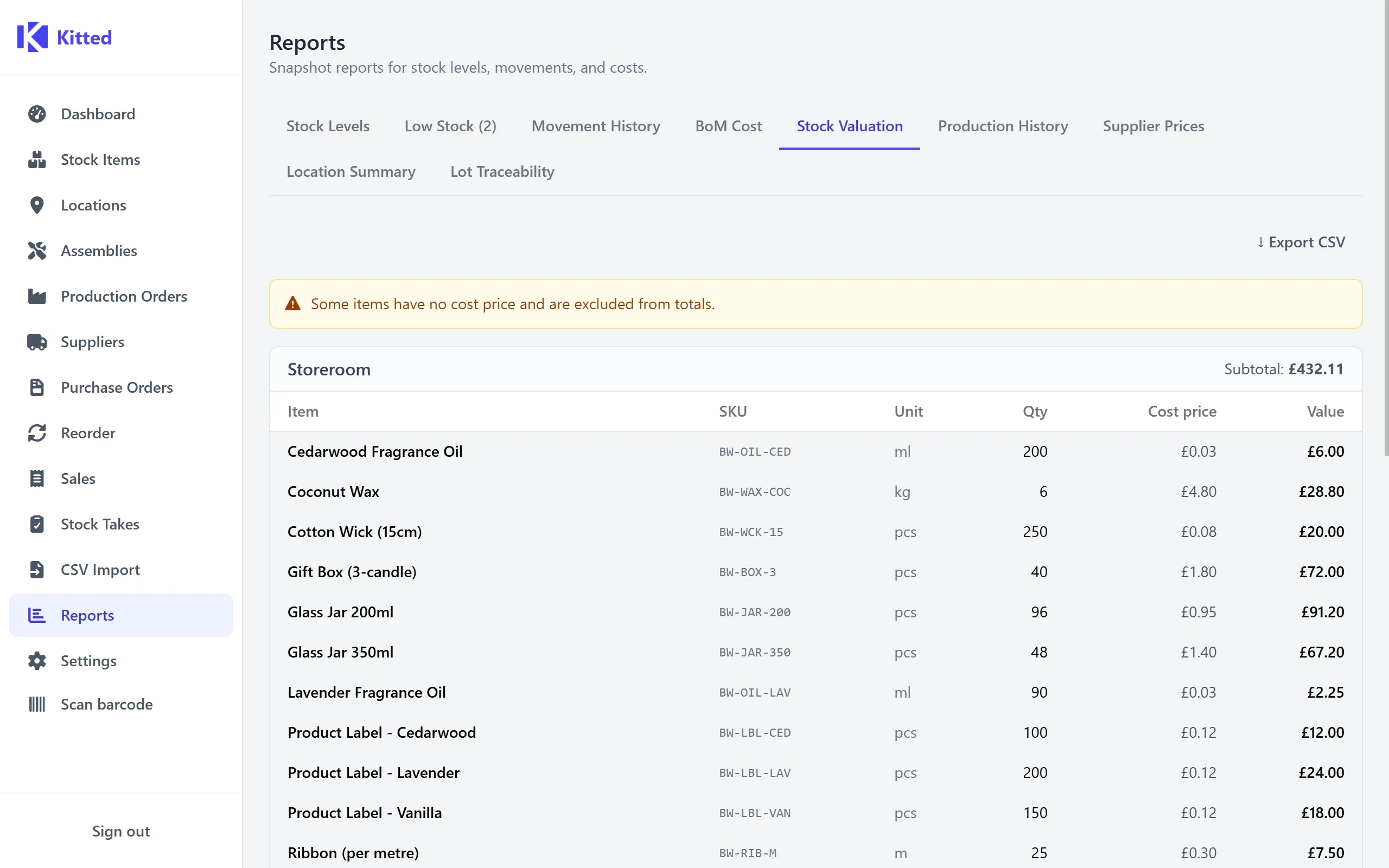1389x868 pixels.
Task: Click the Glass Jar 350ml item name
Action: point(340,652)
